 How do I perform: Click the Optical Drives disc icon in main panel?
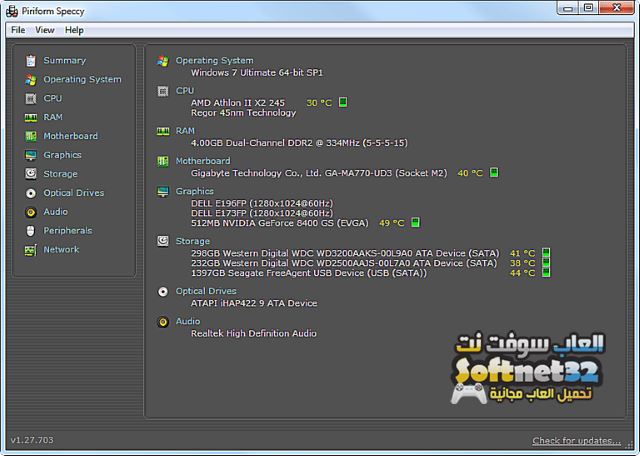pos(163,291)
